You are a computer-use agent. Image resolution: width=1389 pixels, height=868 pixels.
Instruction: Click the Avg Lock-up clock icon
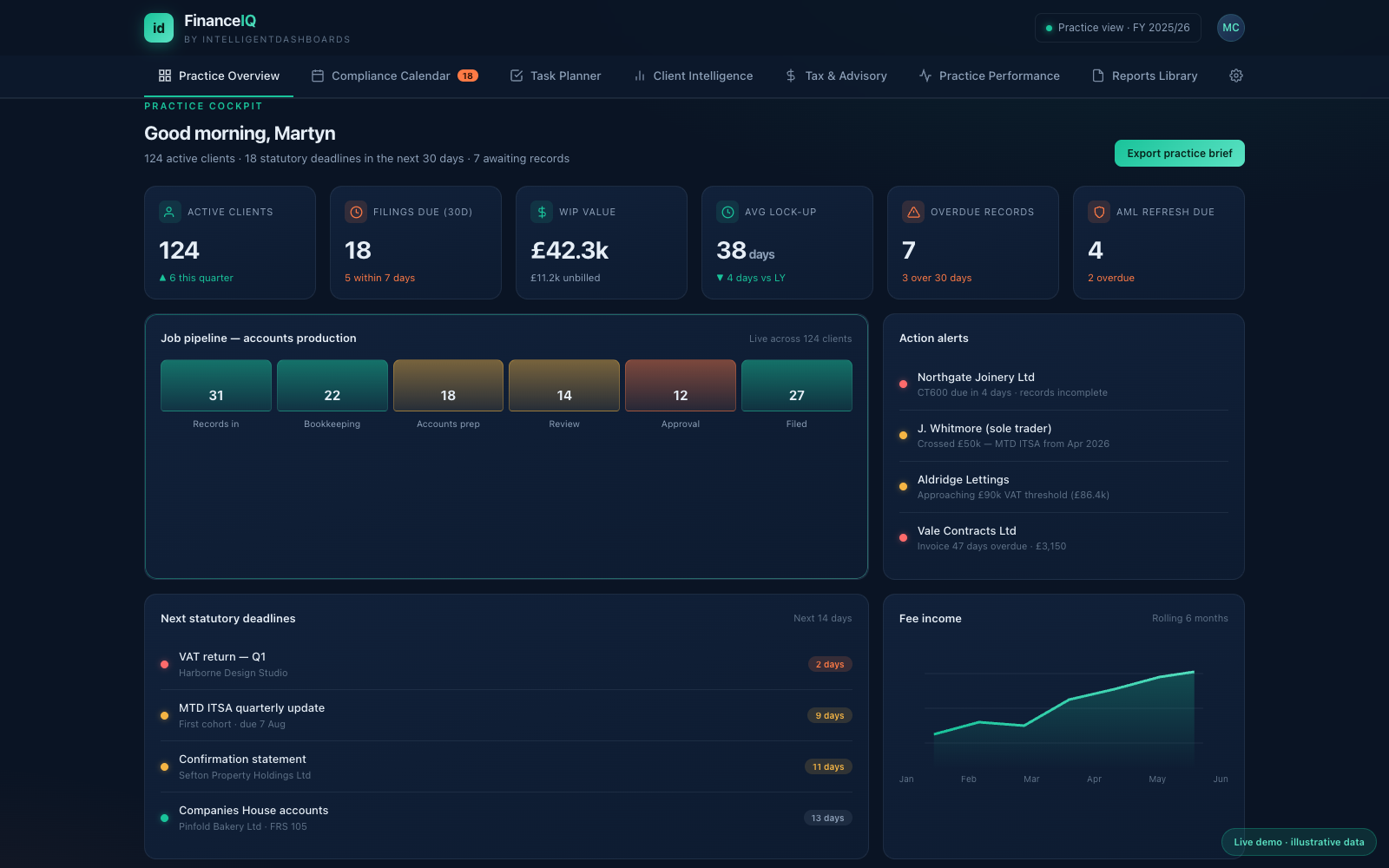pos(727,212)
